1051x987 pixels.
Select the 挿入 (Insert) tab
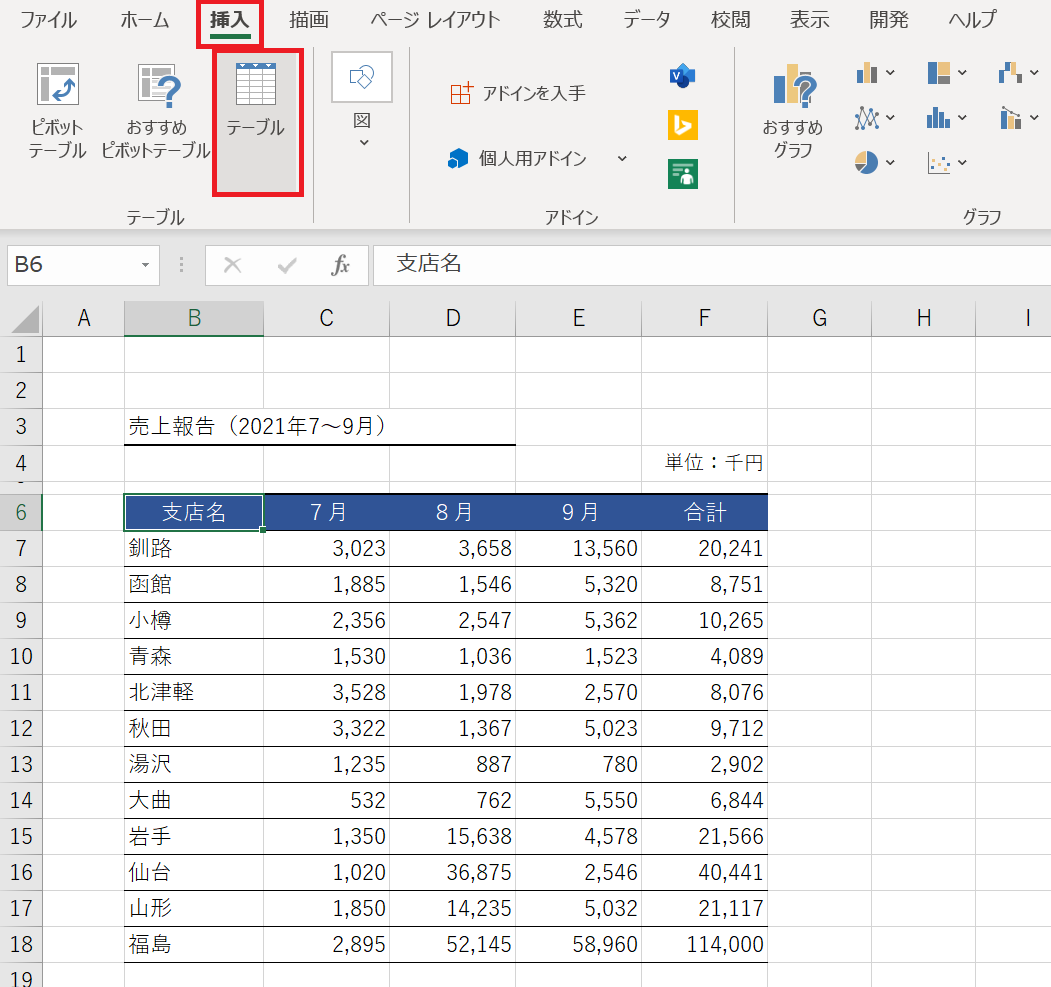click(x=230, y=20)
